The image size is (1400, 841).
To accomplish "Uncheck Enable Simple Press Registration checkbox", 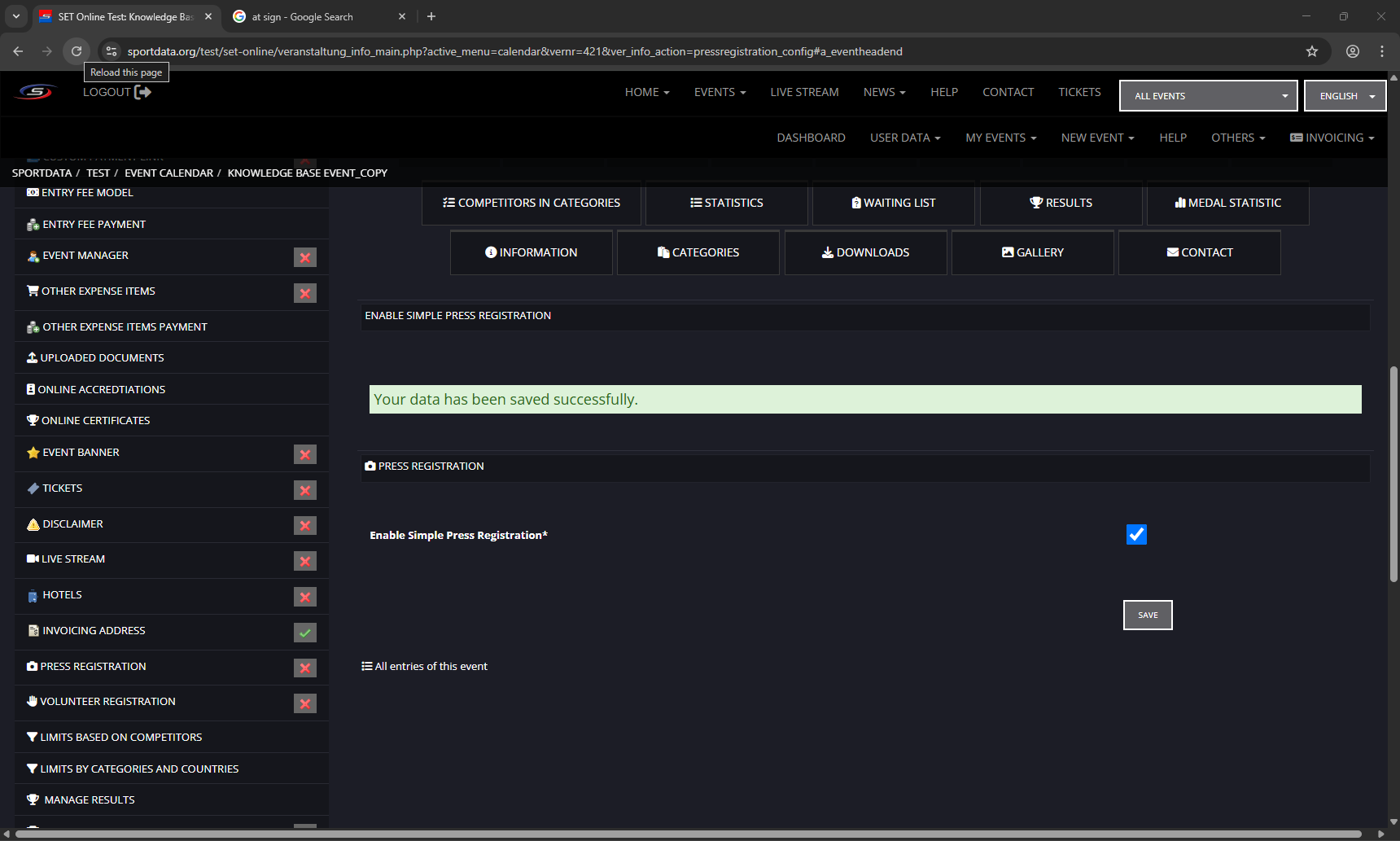I will (x=1136, y=534).
